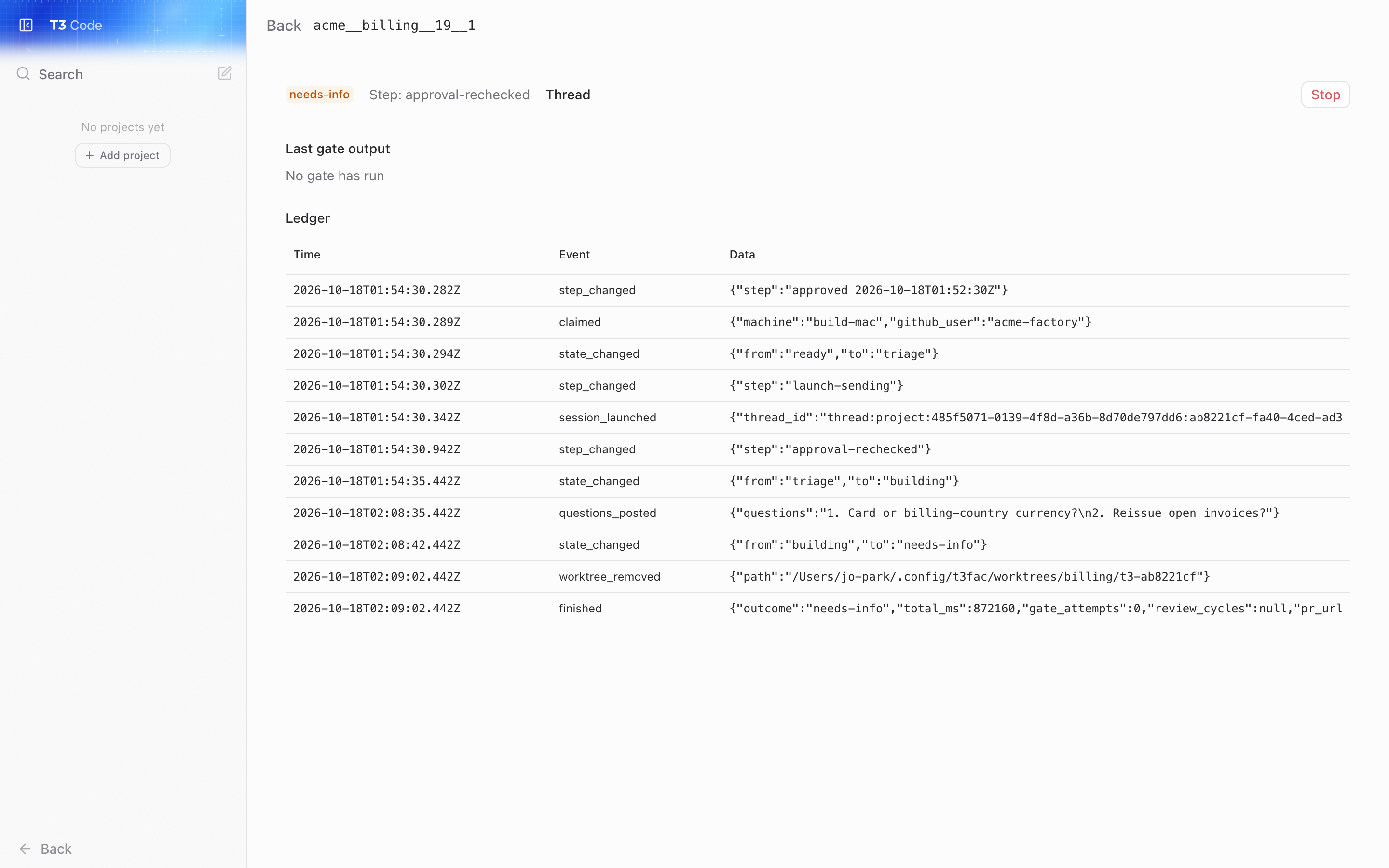Click the needs-info status badge

point(319,95)
